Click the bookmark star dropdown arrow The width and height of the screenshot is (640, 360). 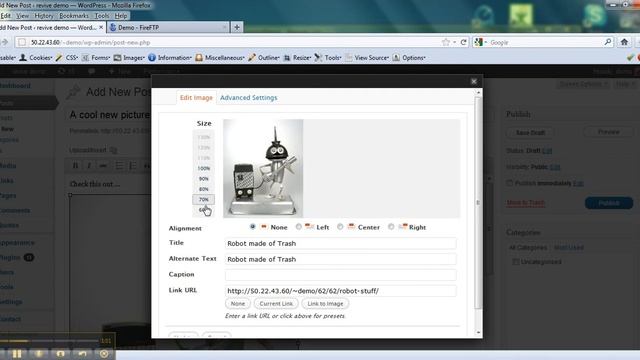[x=455, y=42]
